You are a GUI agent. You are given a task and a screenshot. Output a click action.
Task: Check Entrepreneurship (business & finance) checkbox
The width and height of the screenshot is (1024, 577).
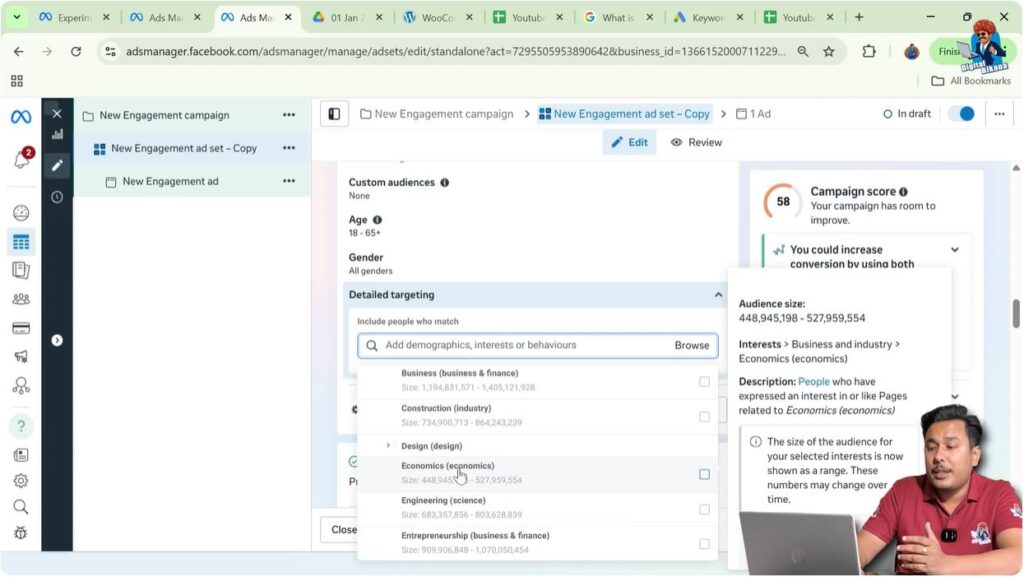tap(704, 544)
